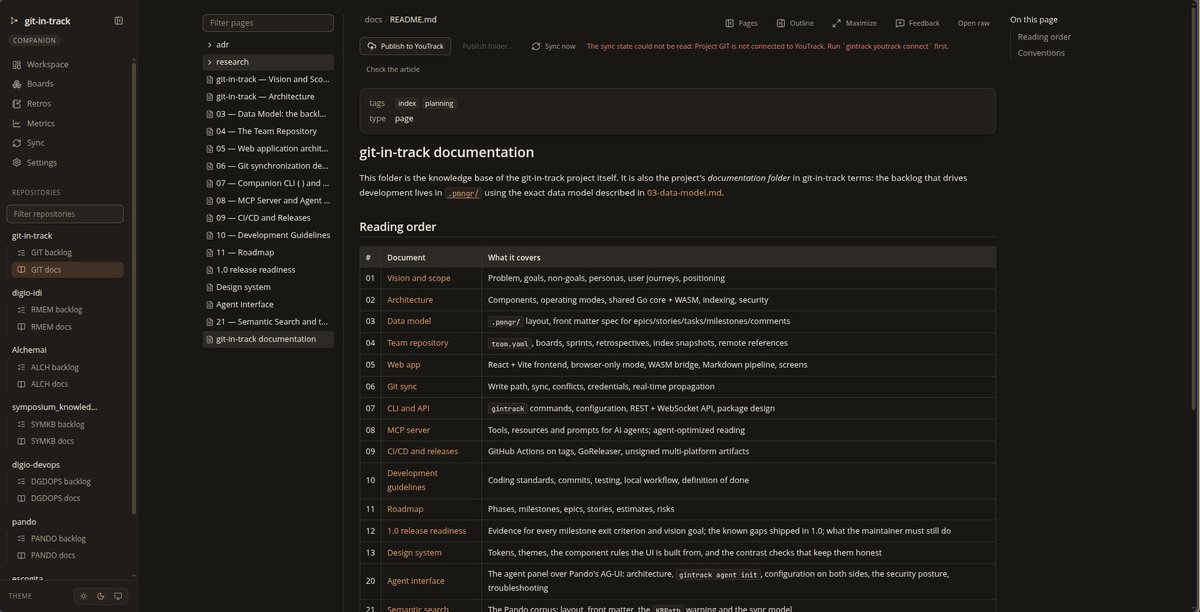Collapse the sidebar with the panel icon
Image resolution: width=1200 pixels, height=612 pixels.
click(119, 20)
